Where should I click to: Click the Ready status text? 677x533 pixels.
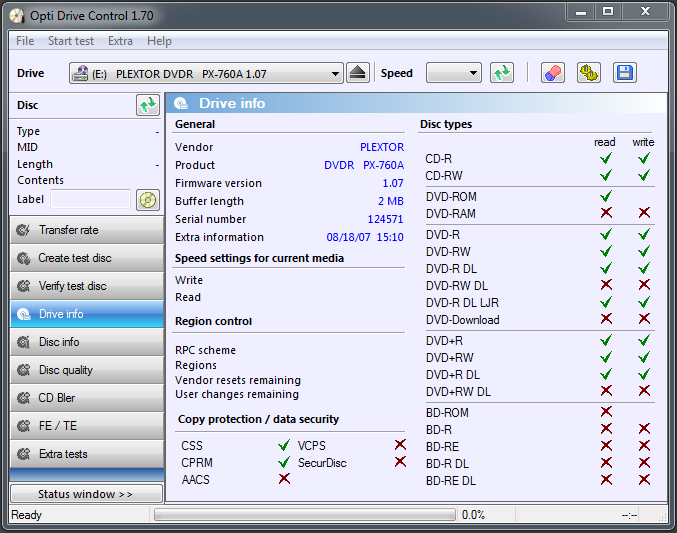pyautogui.click(x=26, y=515)
